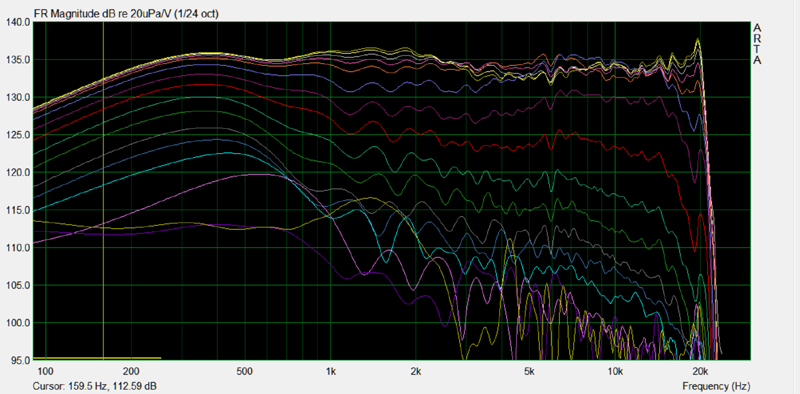Click the yellow vertical cursor line

pyautogui.click(x=104, y=191)
